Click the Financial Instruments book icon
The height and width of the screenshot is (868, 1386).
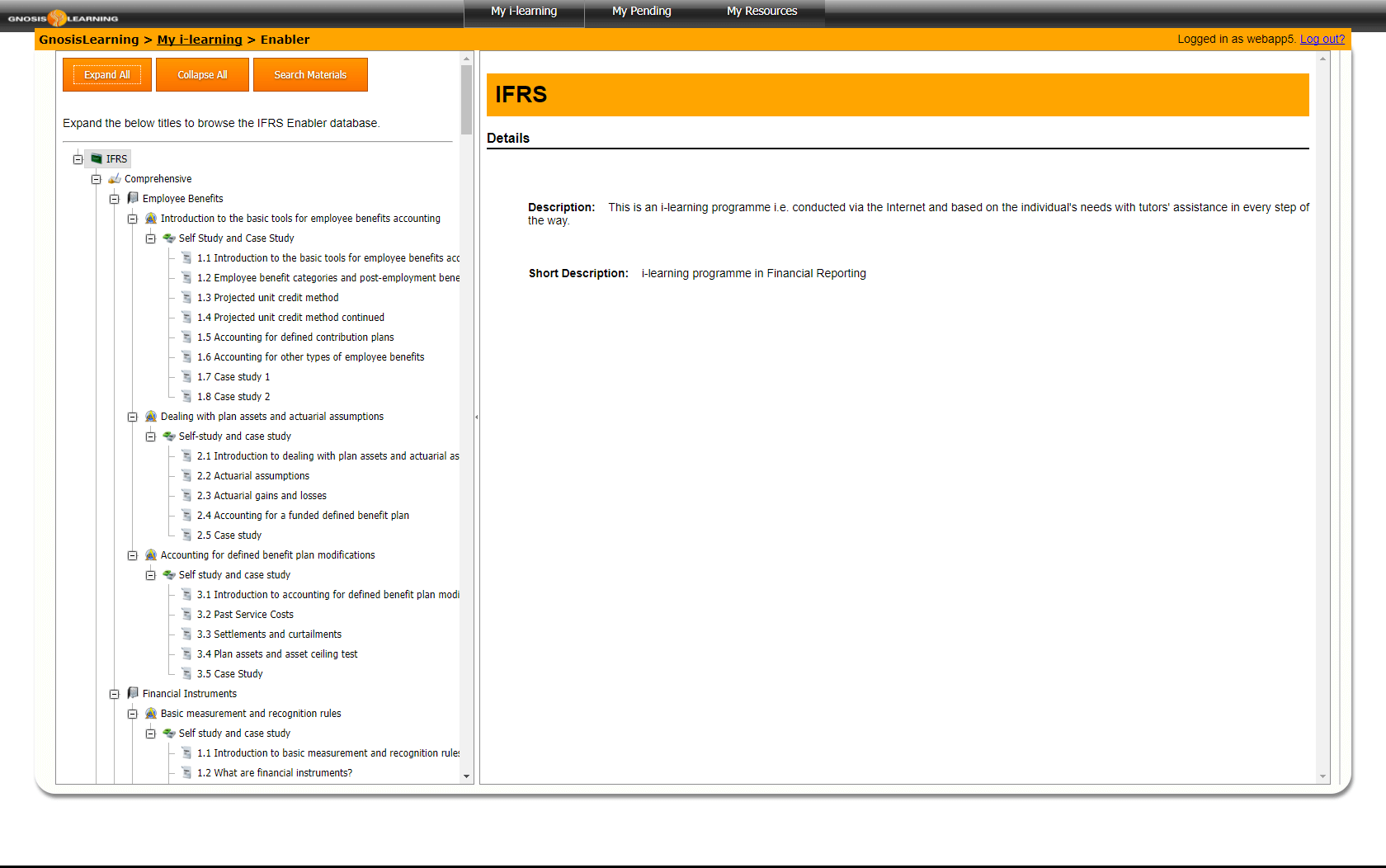(133, 693)
